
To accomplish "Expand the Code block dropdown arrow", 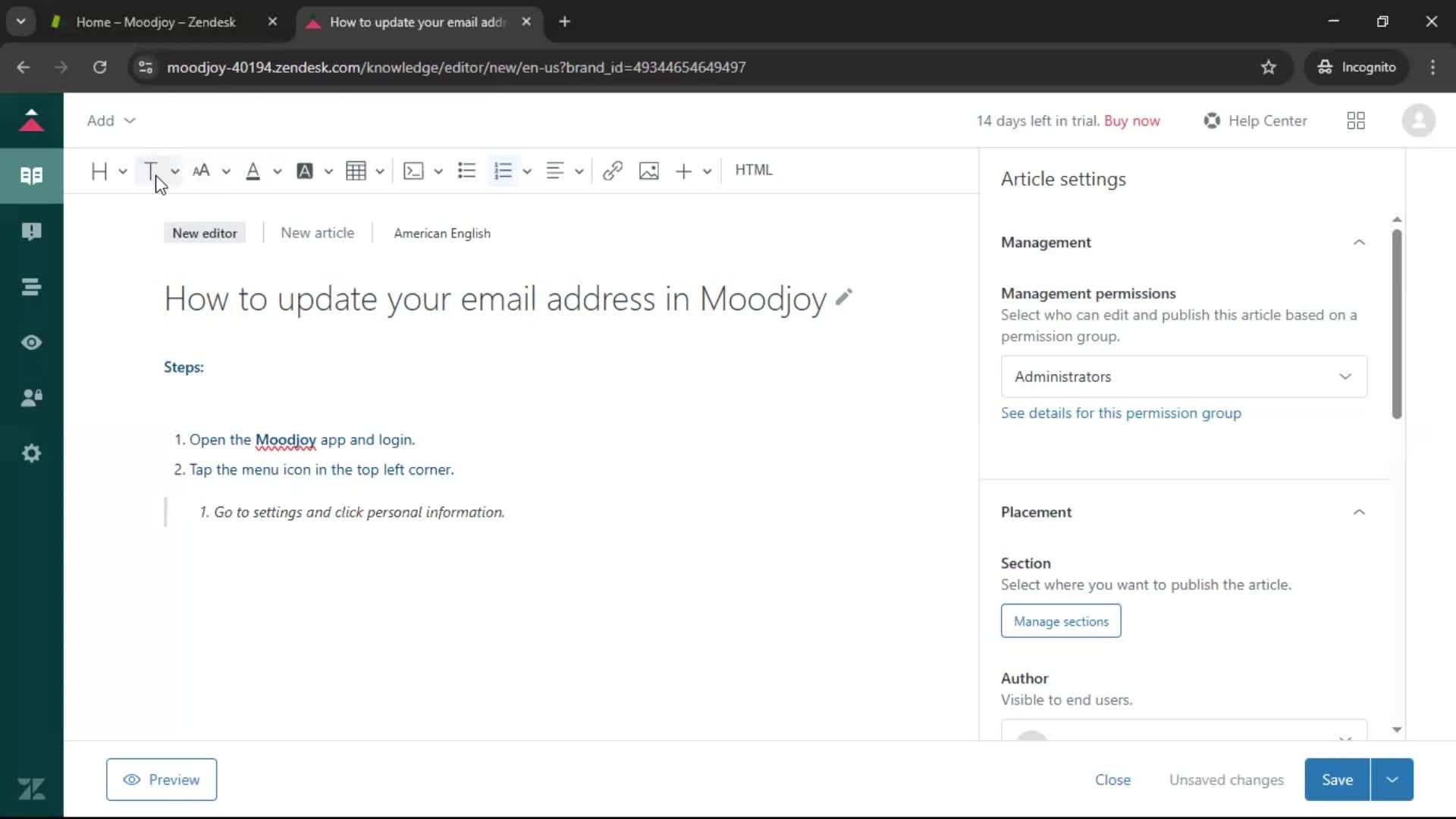I will (x=438, y=171).
